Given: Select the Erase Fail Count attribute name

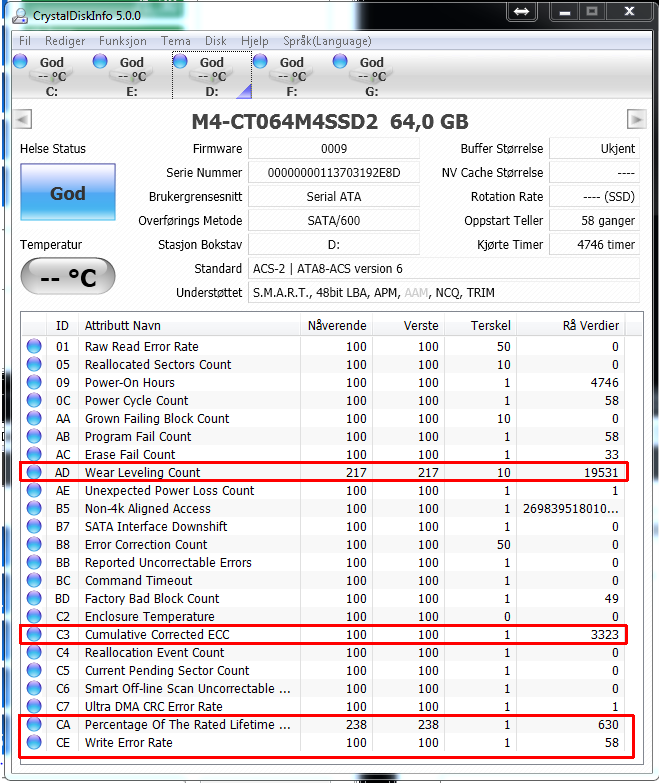Looking at the screenshot, I should coord(130,454).
